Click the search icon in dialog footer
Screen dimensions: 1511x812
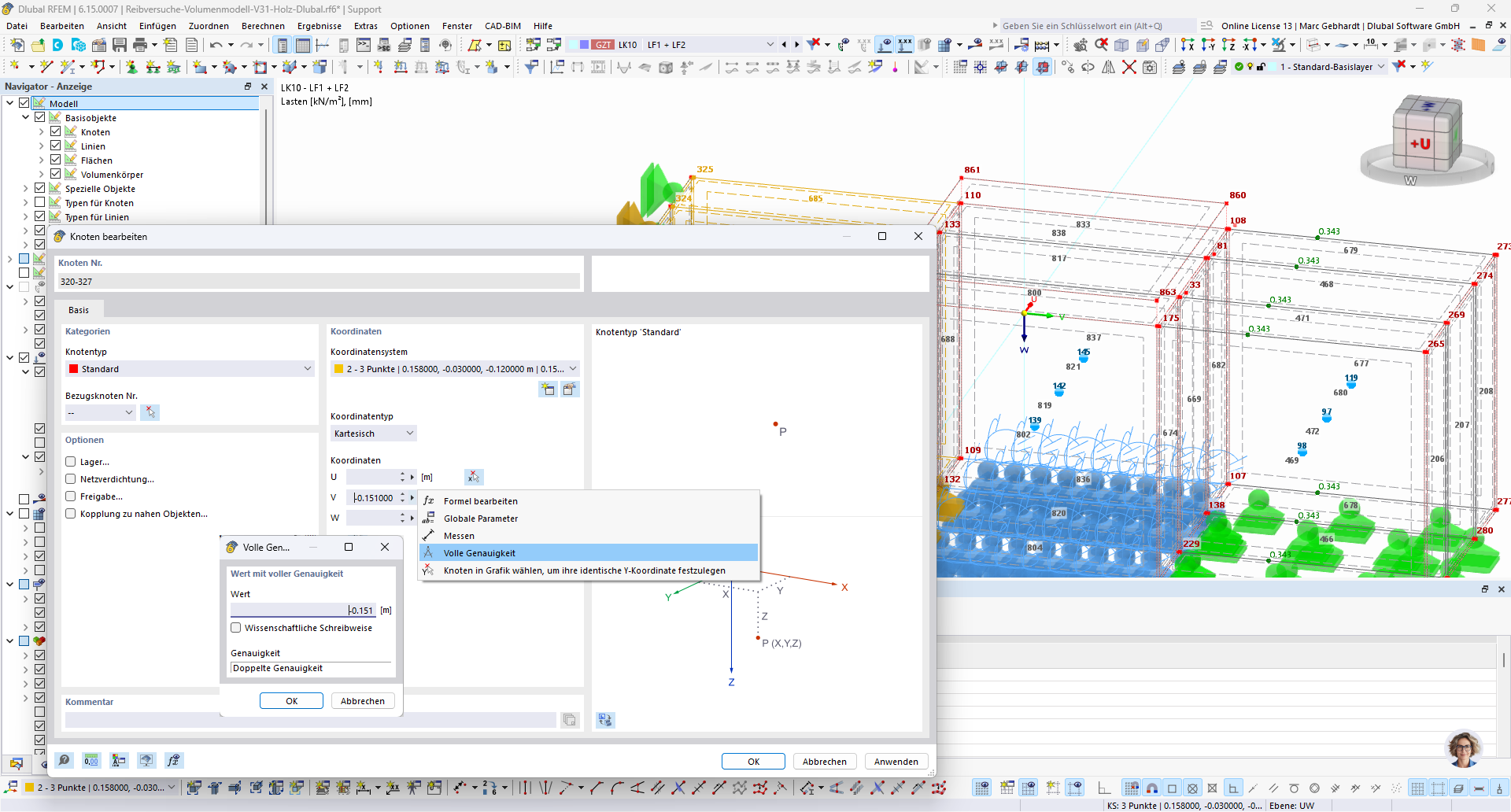click(x=65, y=760)
